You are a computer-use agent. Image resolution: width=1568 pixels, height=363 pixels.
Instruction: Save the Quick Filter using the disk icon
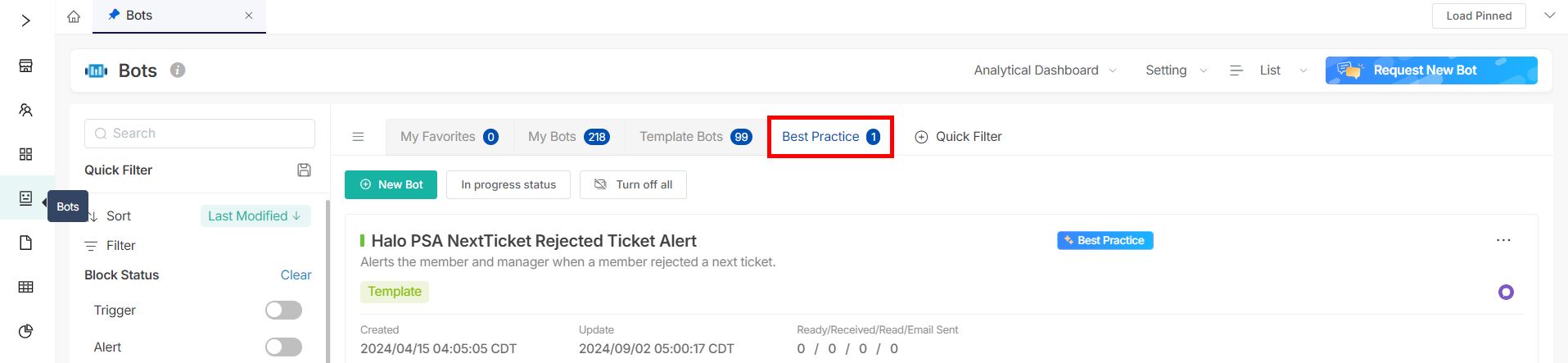304,170
